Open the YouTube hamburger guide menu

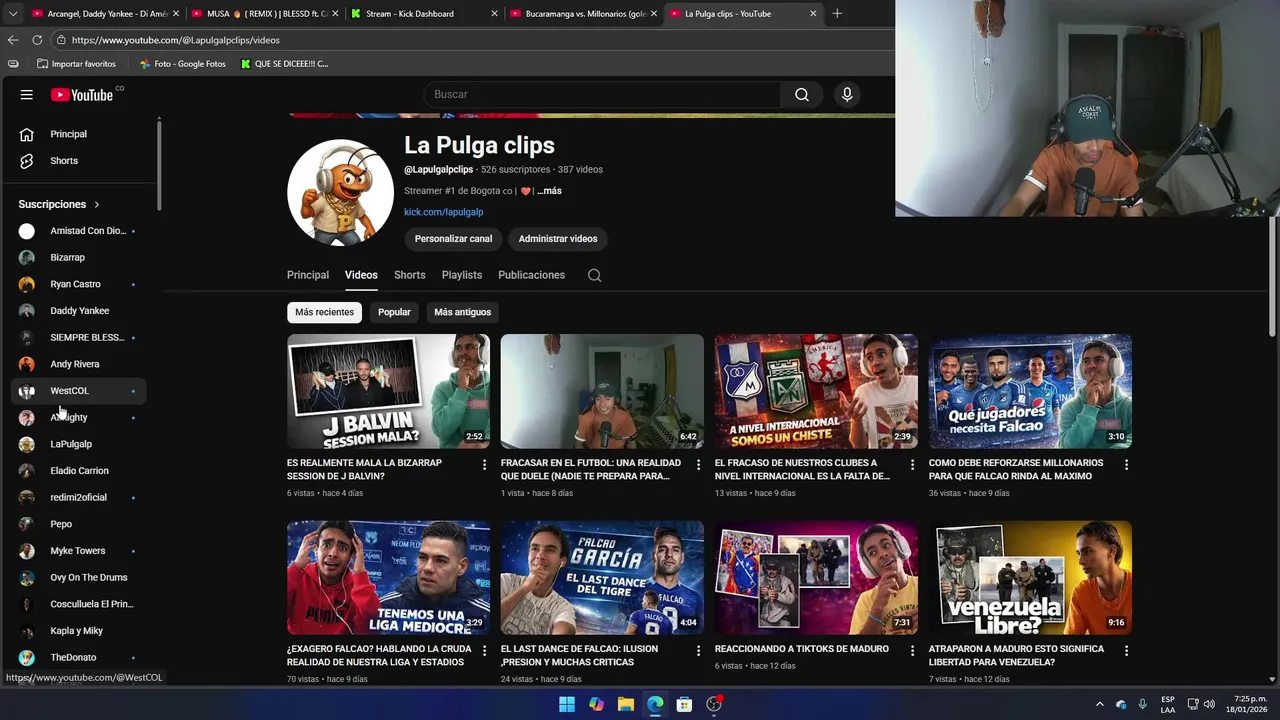27,95
